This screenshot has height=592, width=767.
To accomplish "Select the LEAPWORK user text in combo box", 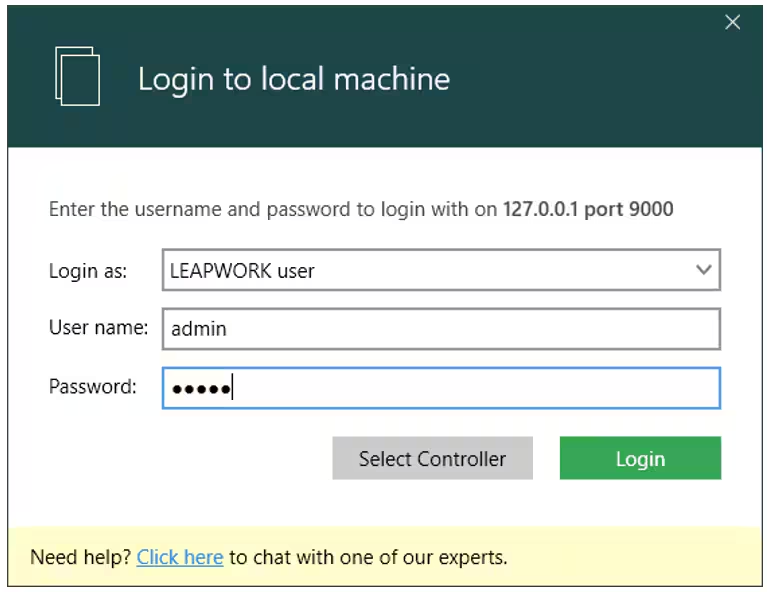I will tap(242, 270).
